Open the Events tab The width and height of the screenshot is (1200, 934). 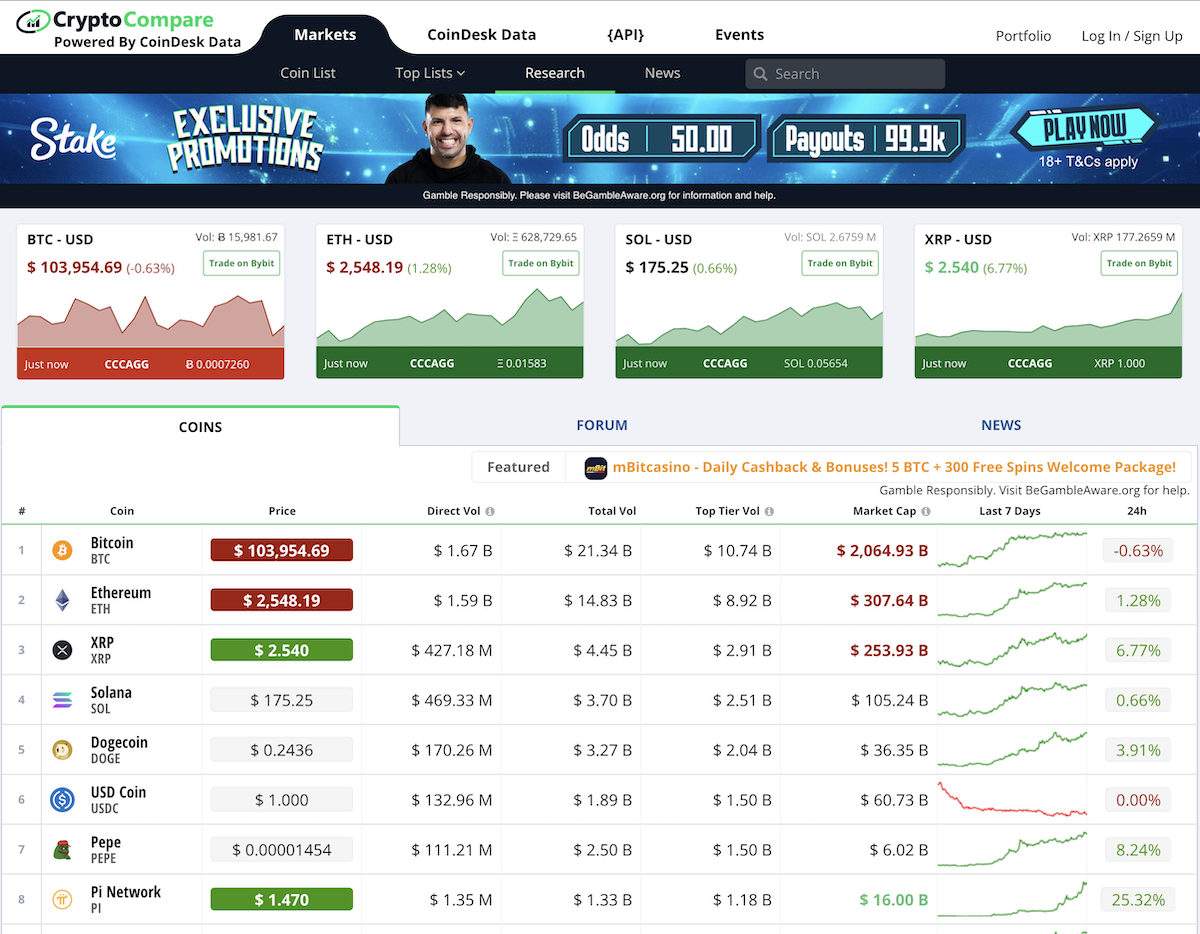point(740,34)
